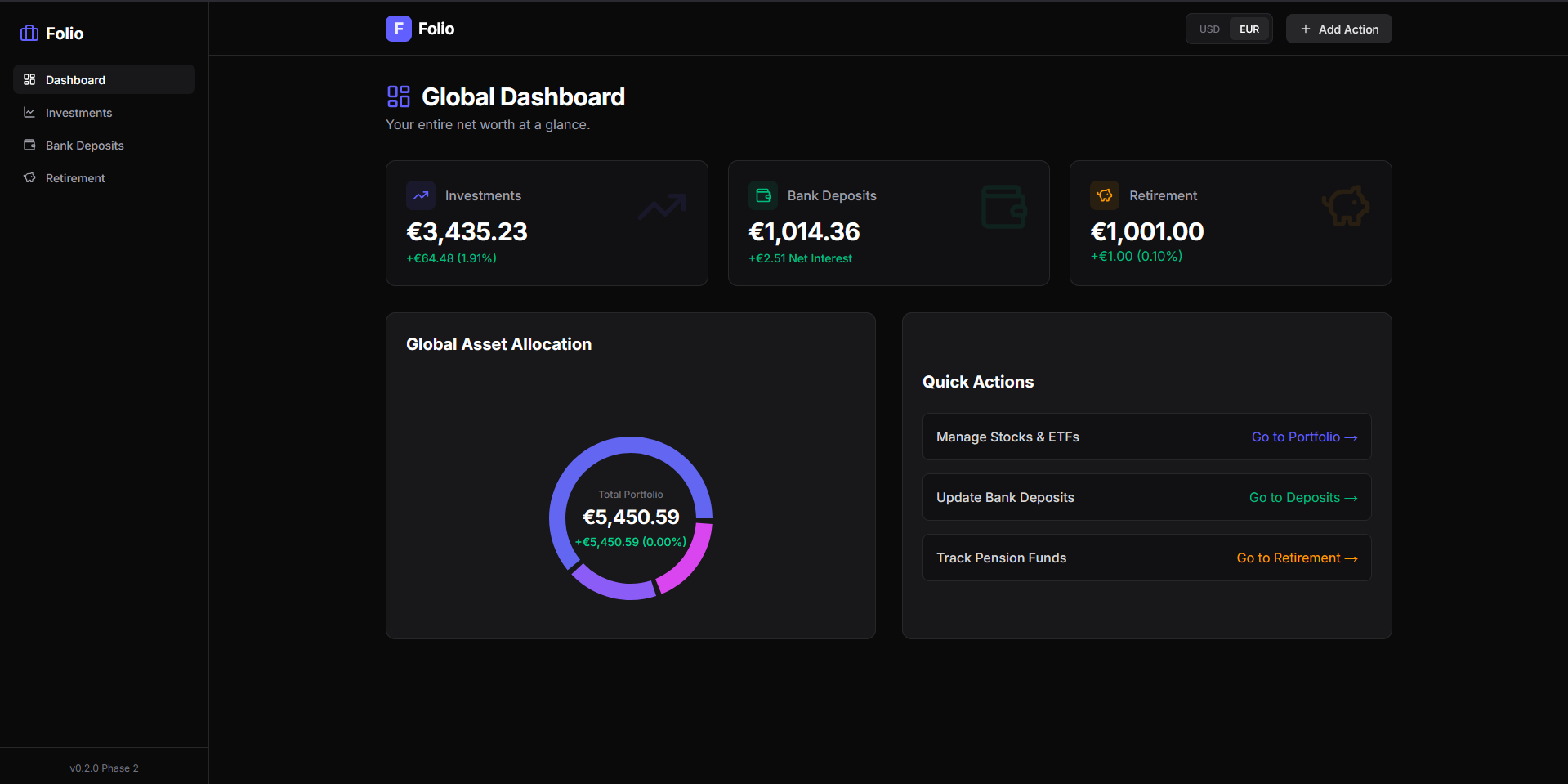
Task: Switch the currency to USD
Action: coord(1209,29)
